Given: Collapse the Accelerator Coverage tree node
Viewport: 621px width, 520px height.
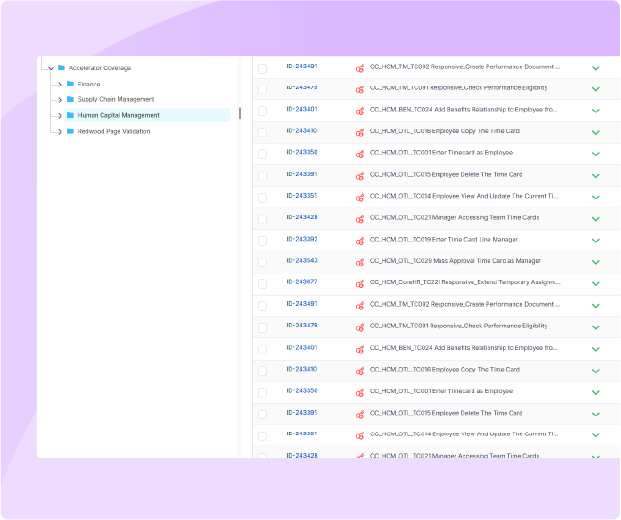Looking at the screenshot, I should coord(50,68).
